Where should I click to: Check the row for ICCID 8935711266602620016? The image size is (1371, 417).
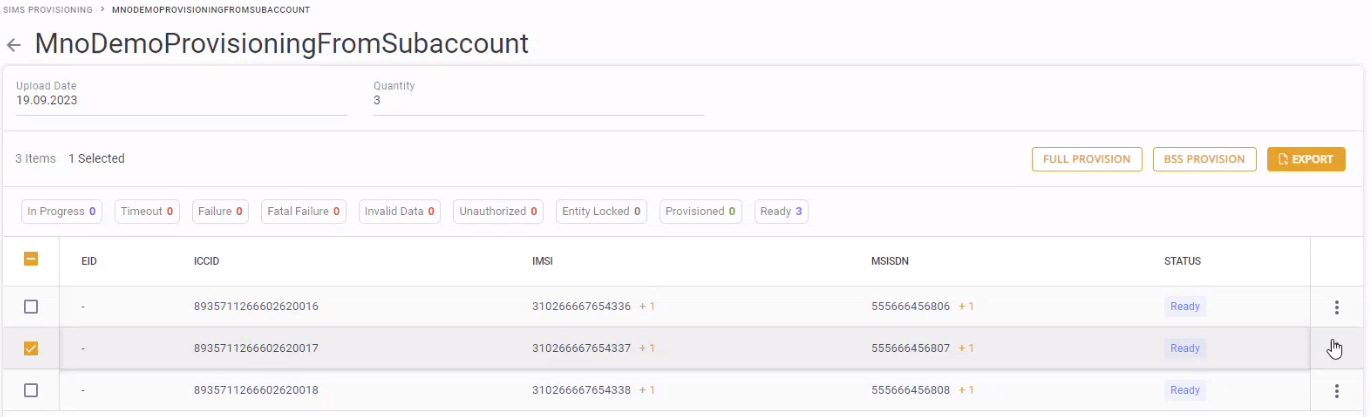pos(31,307)
